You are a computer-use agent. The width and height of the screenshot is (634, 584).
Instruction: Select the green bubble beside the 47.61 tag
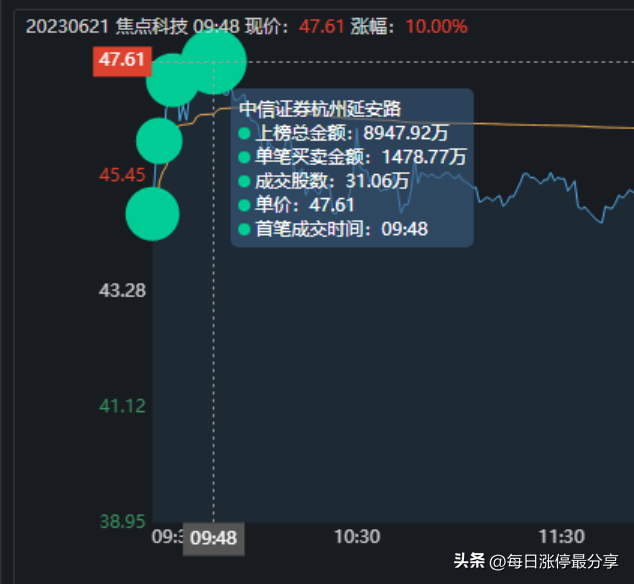coord(172,80)
